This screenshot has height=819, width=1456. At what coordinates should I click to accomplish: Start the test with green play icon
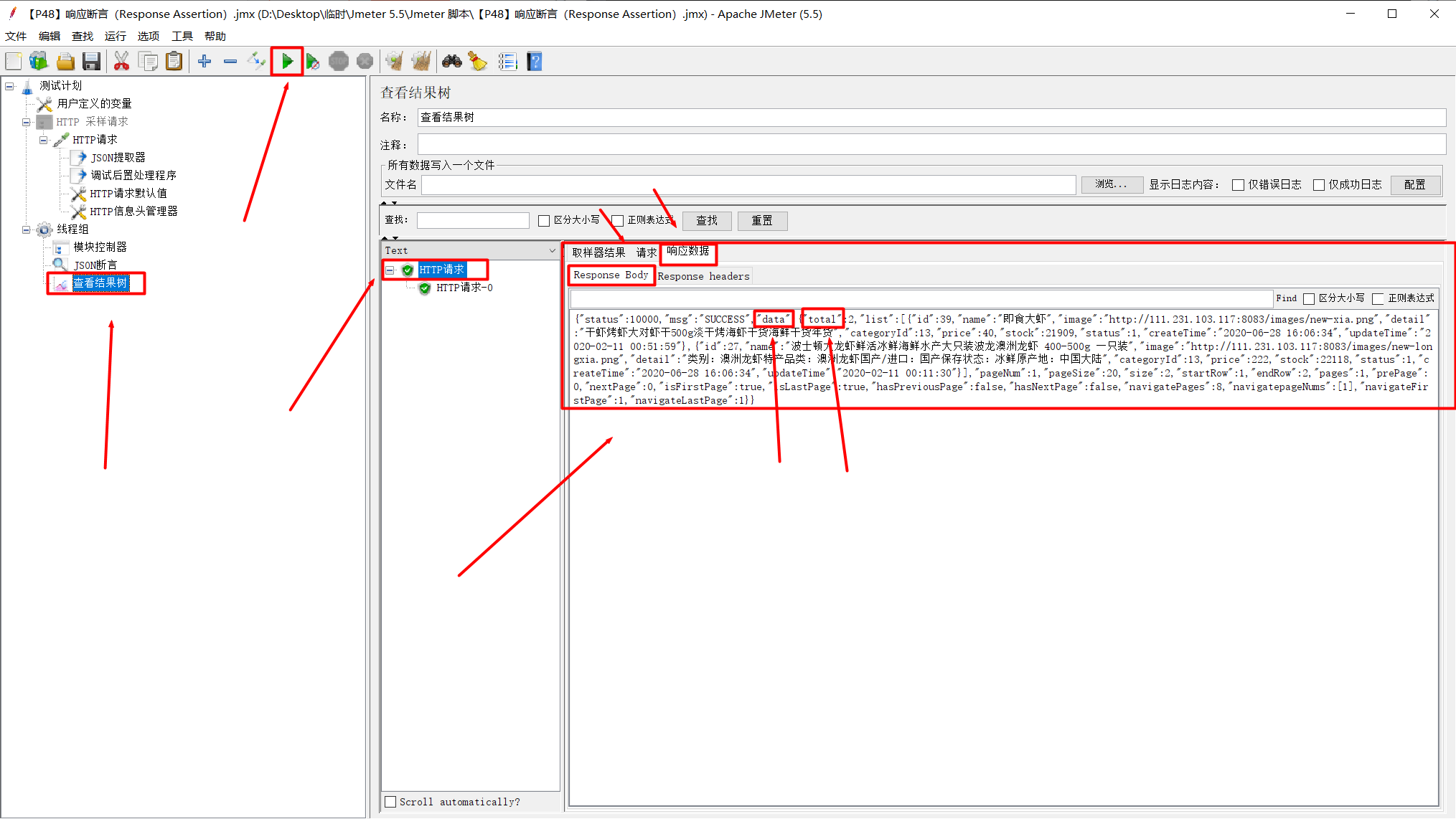coord(287,62)
